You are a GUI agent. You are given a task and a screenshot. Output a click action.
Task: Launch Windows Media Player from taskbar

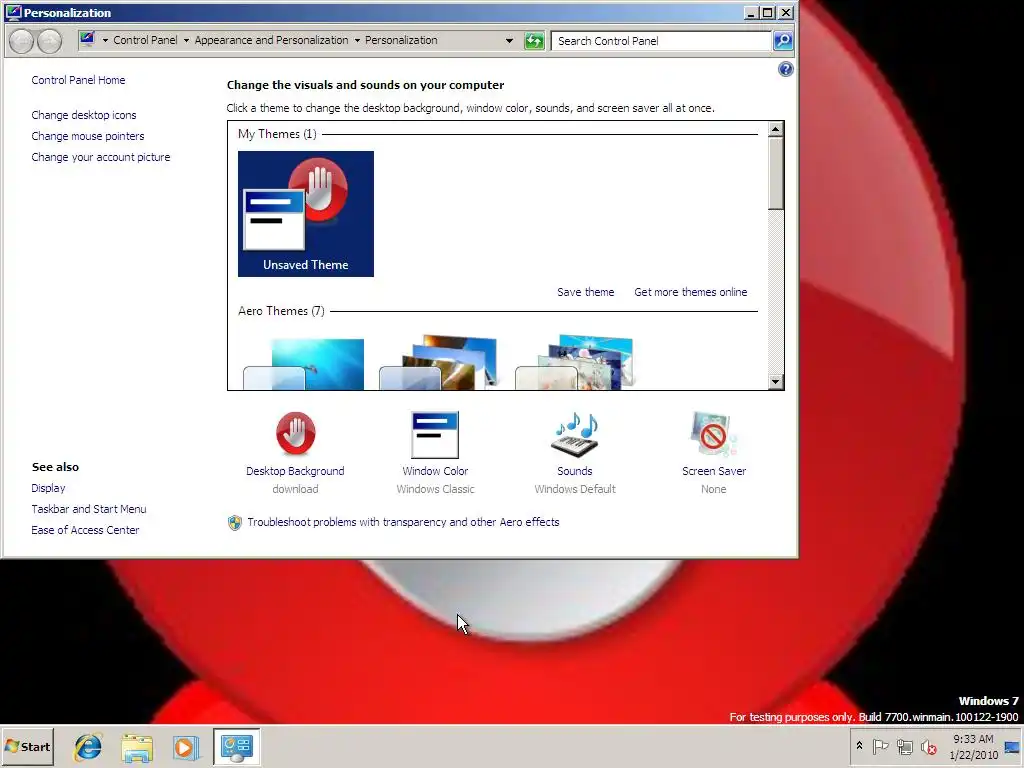click(x=186, y=747)
